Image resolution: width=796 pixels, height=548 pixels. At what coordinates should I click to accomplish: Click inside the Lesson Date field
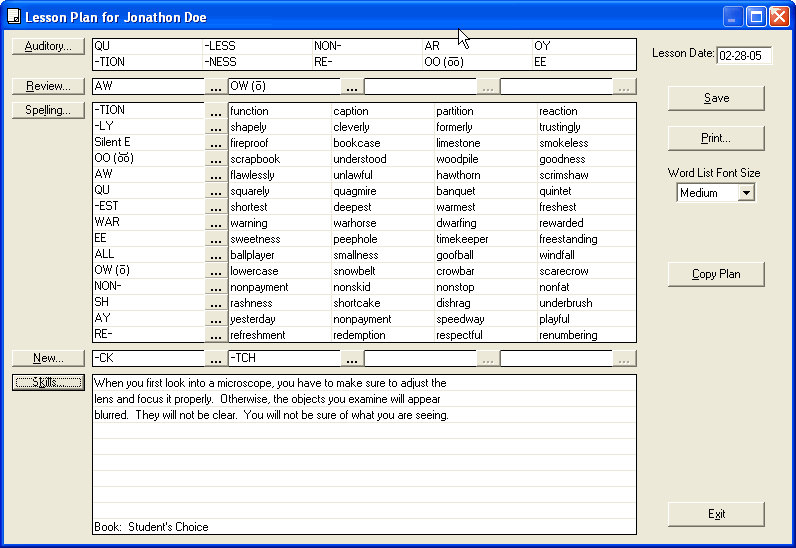pyautogui.click(x=744, y=55)
